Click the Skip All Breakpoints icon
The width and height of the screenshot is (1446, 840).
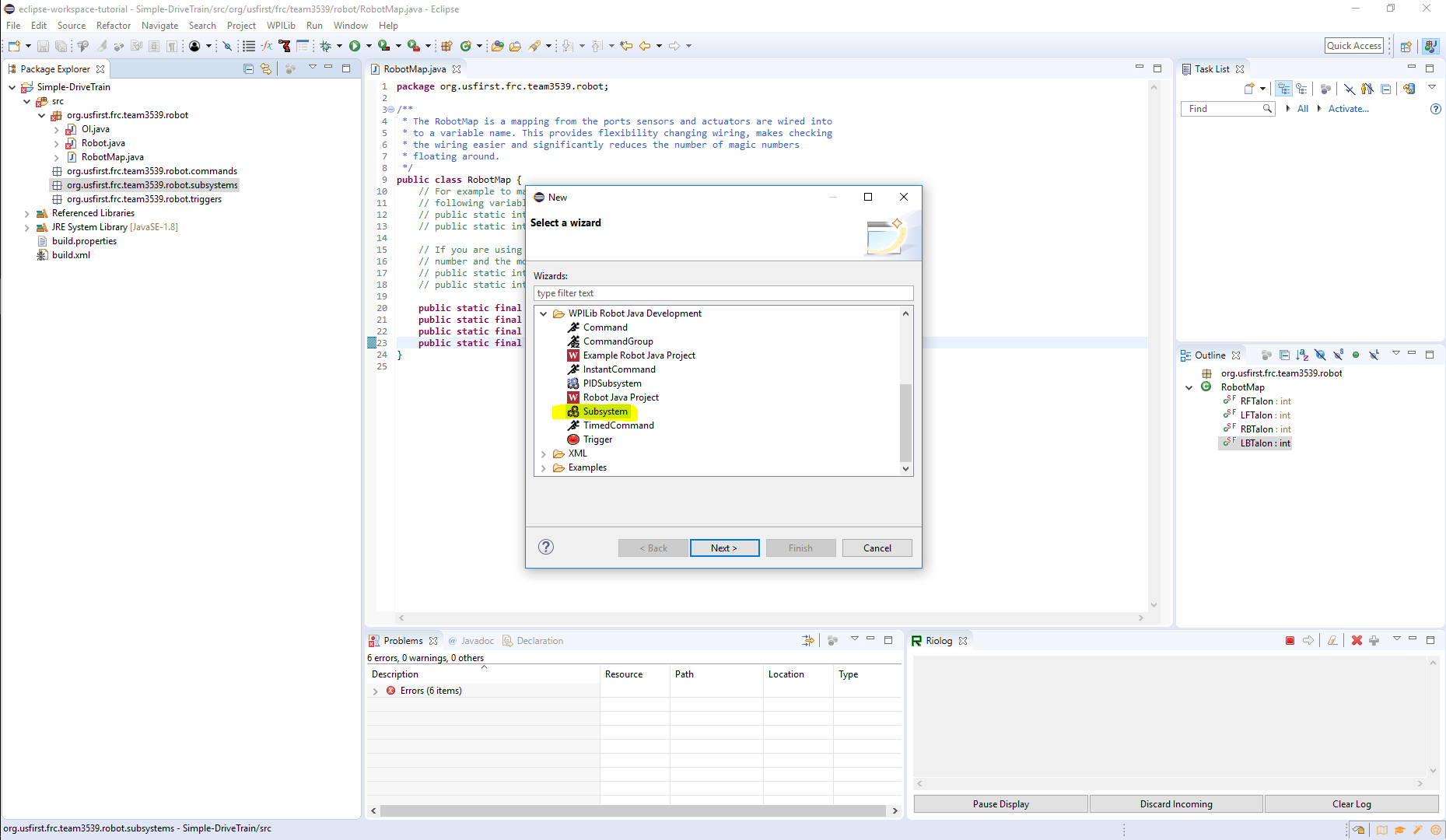pos(227,46)
